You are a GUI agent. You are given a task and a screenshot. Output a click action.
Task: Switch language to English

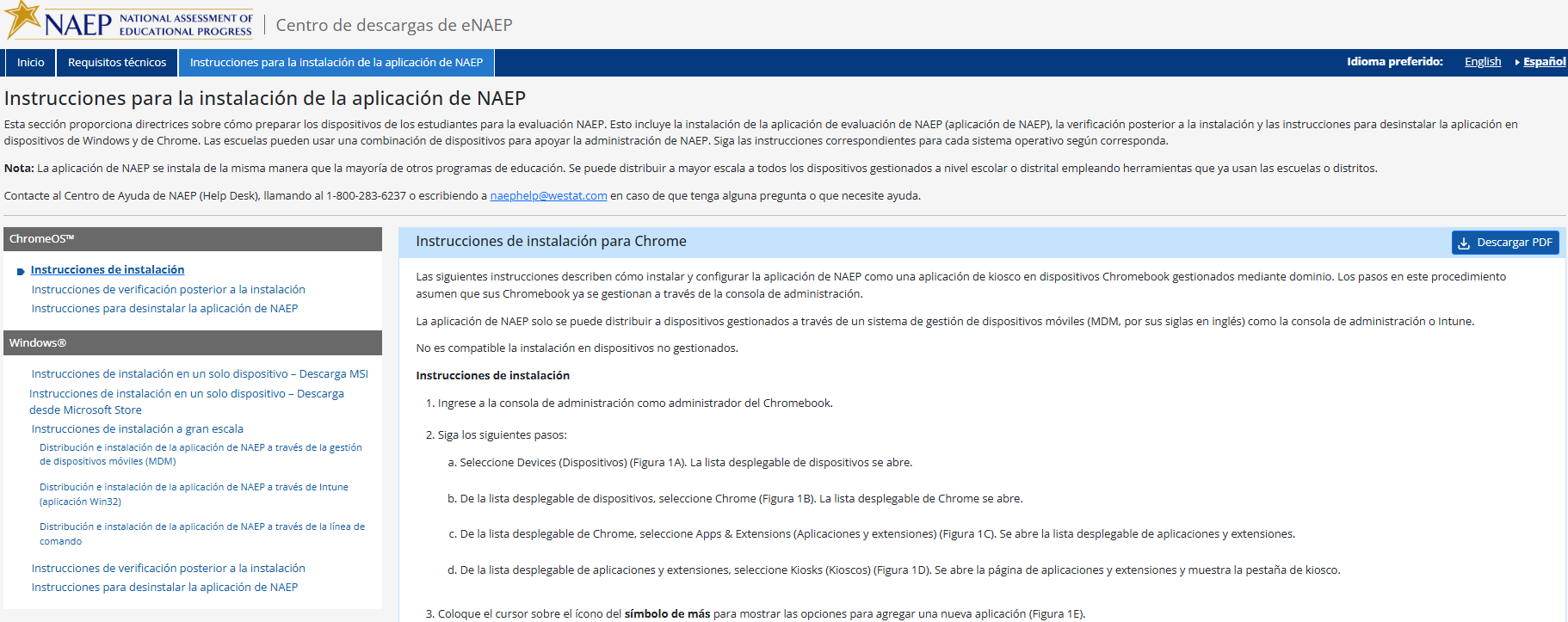1483,62
